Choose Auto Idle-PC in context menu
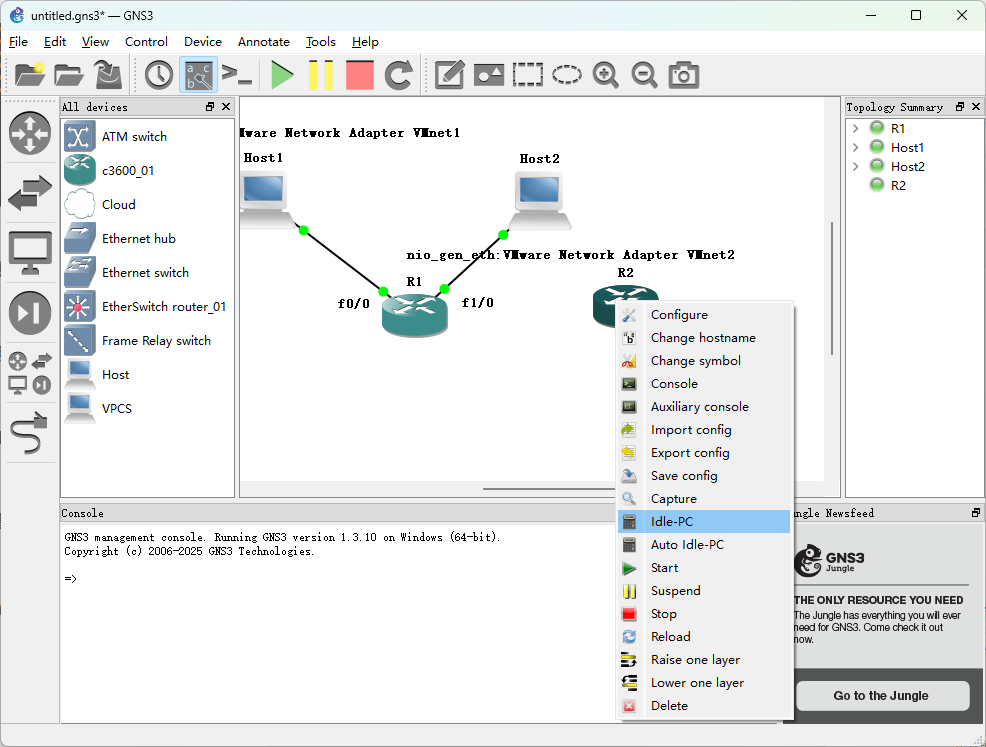The width and height of the screenshot is (986, 747). point(704,545)
